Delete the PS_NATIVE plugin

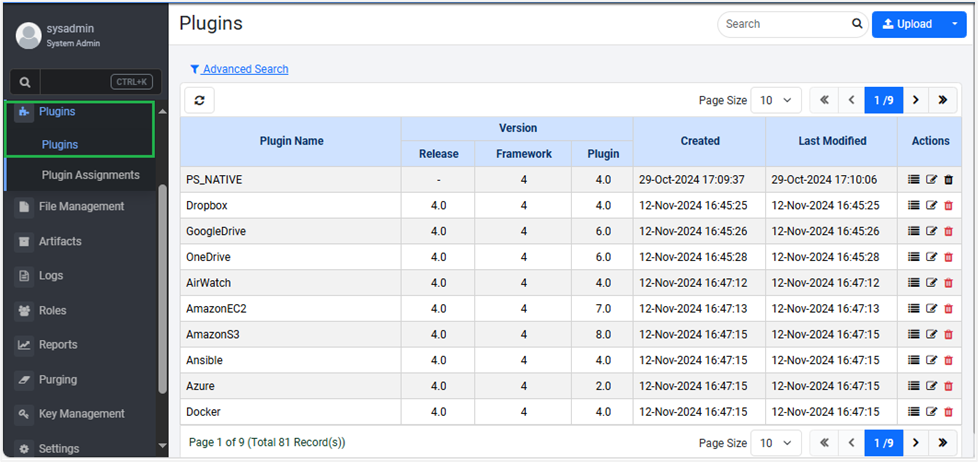point(949,180)
